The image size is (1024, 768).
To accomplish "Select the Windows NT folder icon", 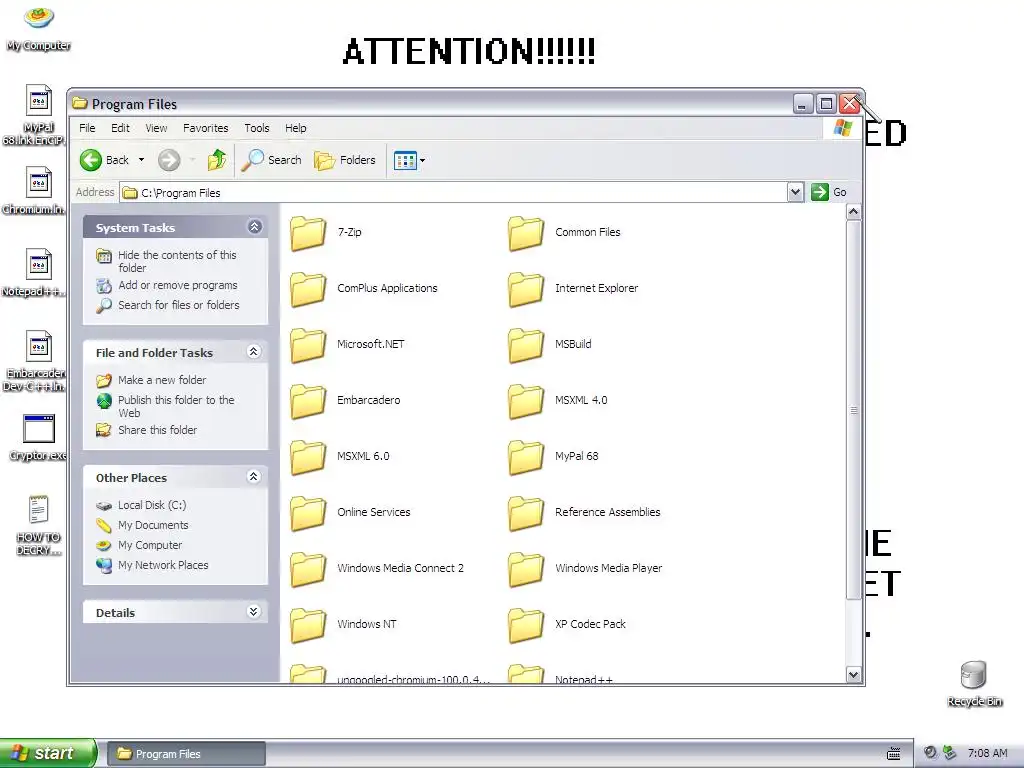I will coord(308,625).
